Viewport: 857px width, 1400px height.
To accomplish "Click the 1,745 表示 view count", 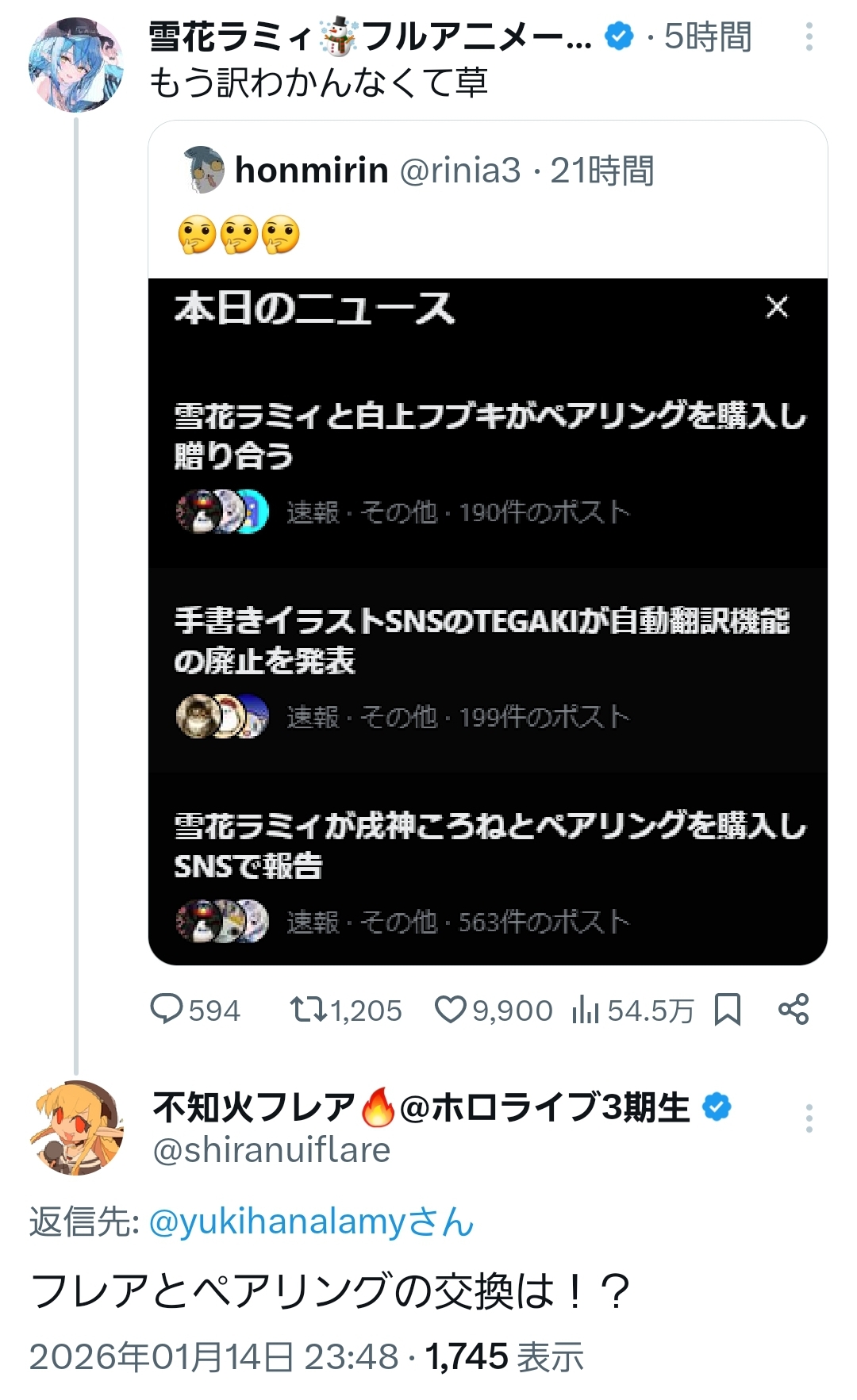I will pos(505,1356).
